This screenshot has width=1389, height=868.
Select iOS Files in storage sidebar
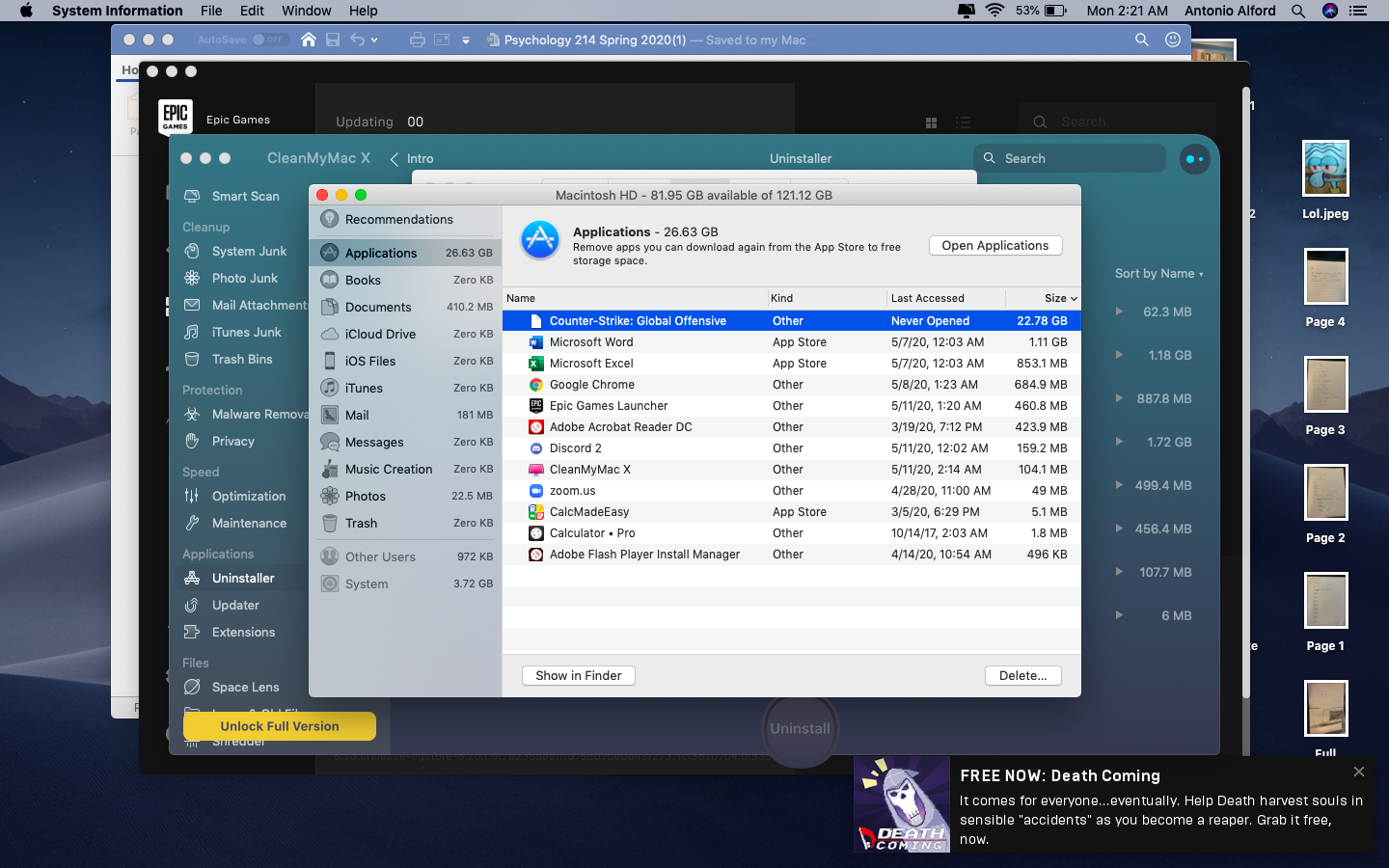405,361
